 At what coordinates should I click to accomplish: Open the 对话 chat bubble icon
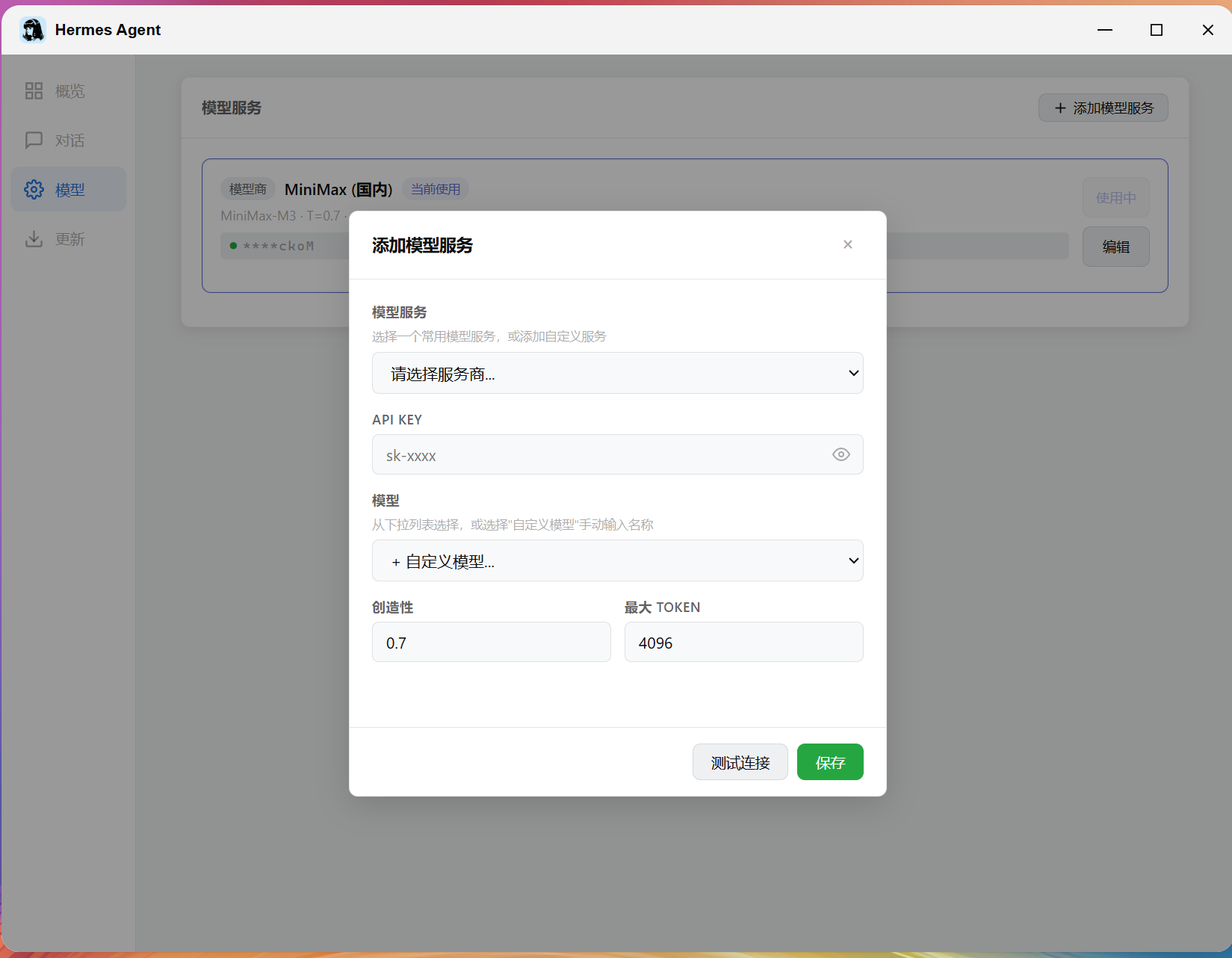pos(34,140)
